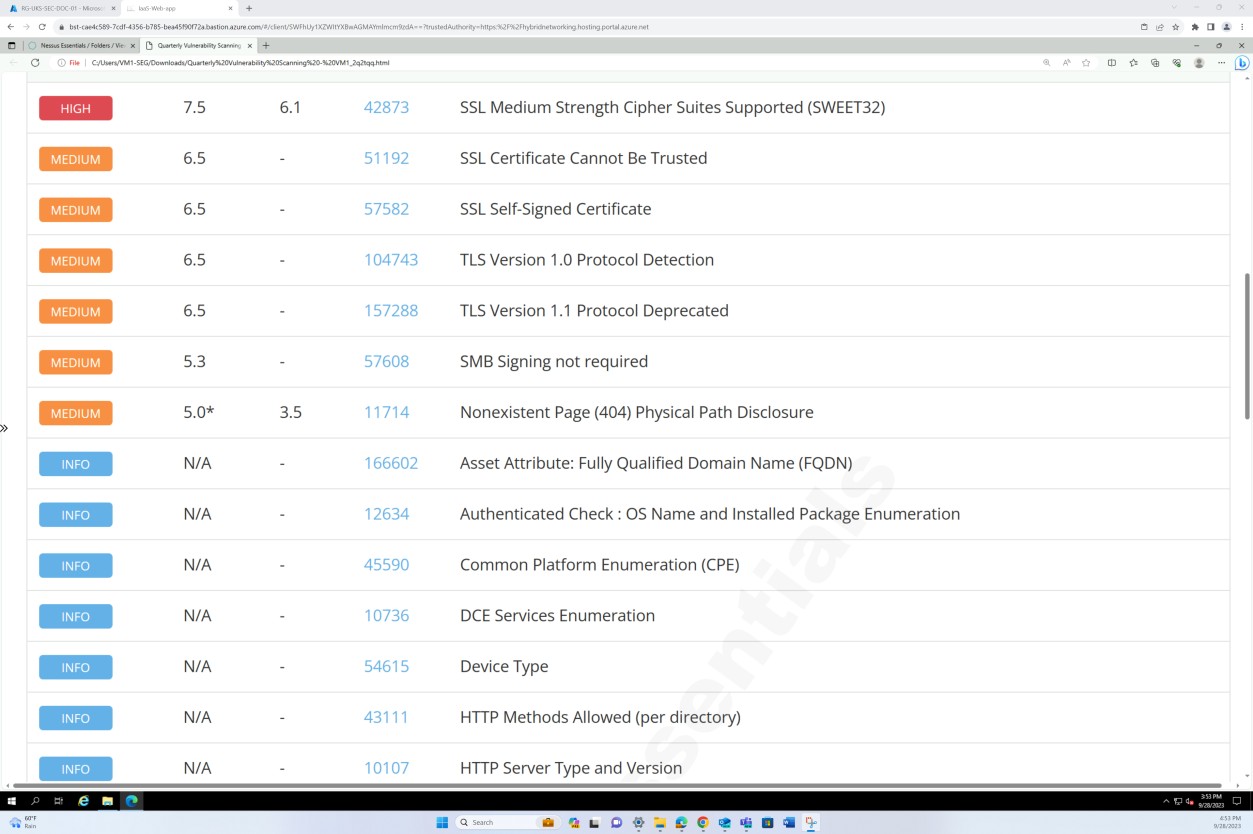1253x834 pixels.
Task: Open weather widget showing 60°F Rain
Action: coord(23,822)
